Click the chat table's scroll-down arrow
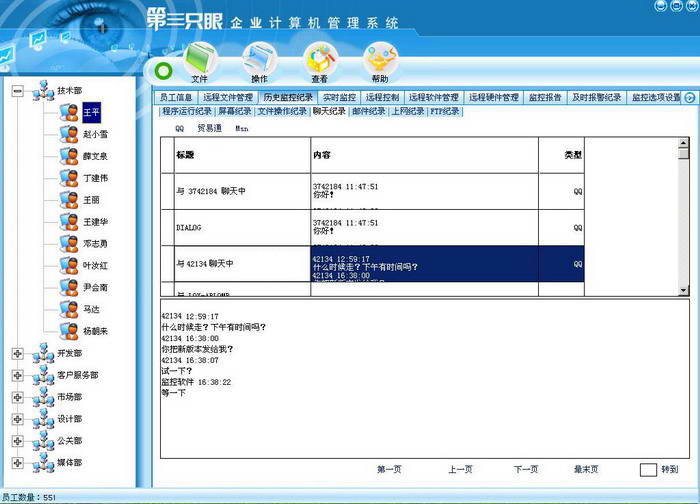Screen dimensions: 700x504 [x=684, y=290]
